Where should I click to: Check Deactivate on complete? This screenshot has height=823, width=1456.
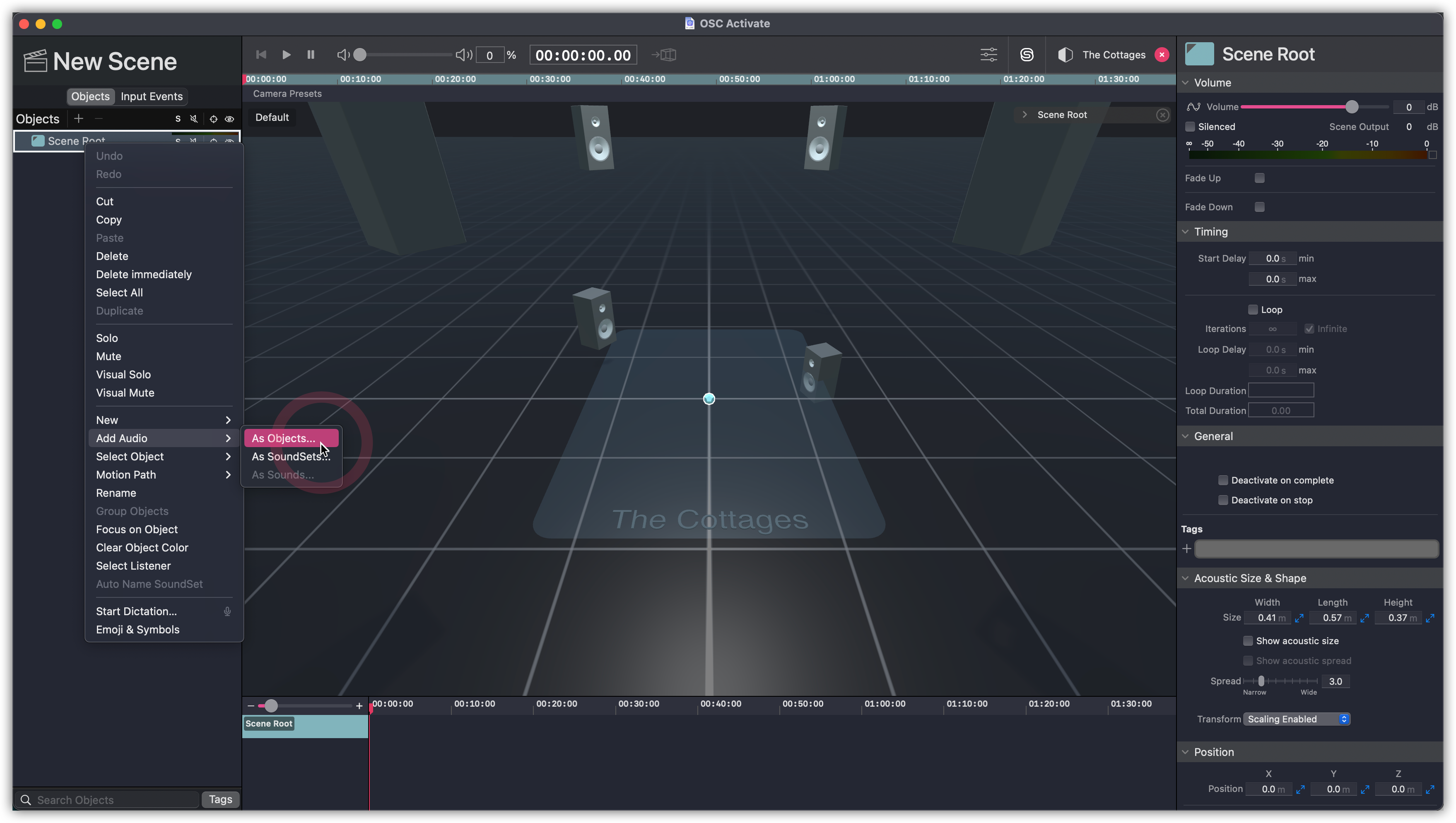(1223, 480)
